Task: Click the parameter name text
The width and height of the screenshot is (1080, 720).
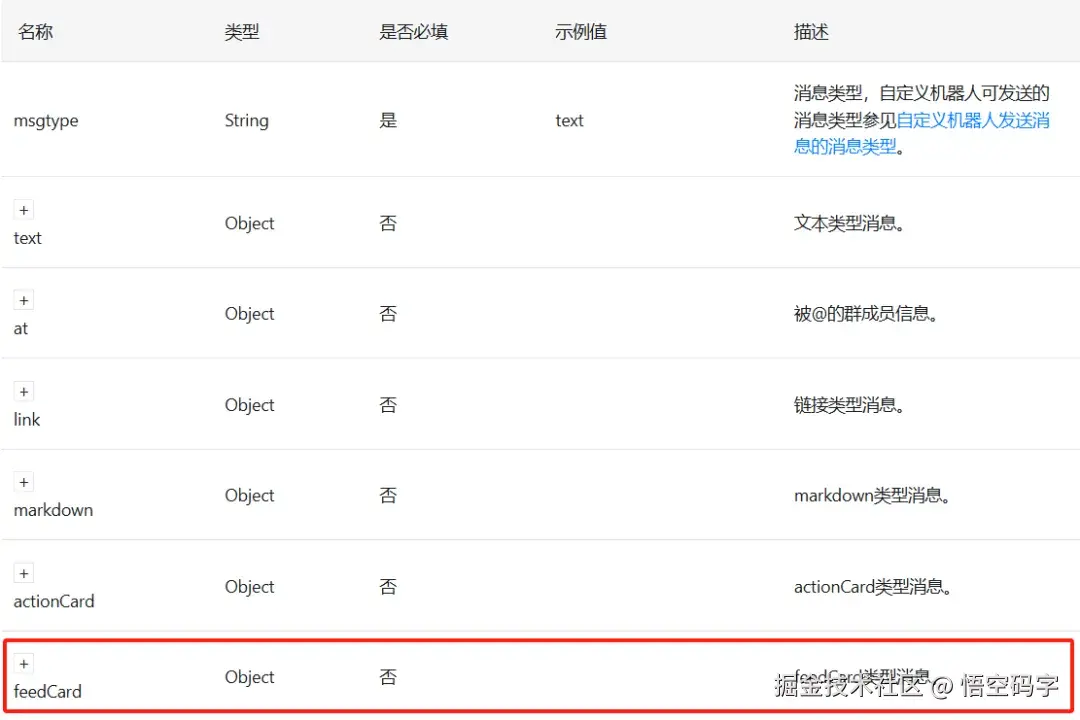Action: tap(28, 238)
